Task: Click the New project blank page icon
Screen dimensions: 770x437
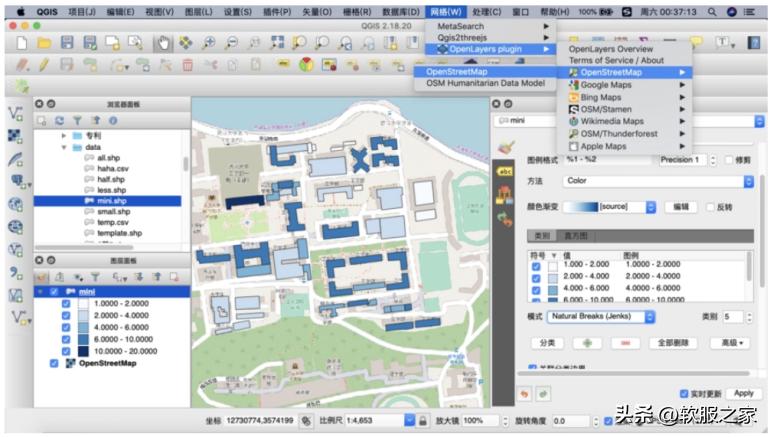Action: click(19, 43)
